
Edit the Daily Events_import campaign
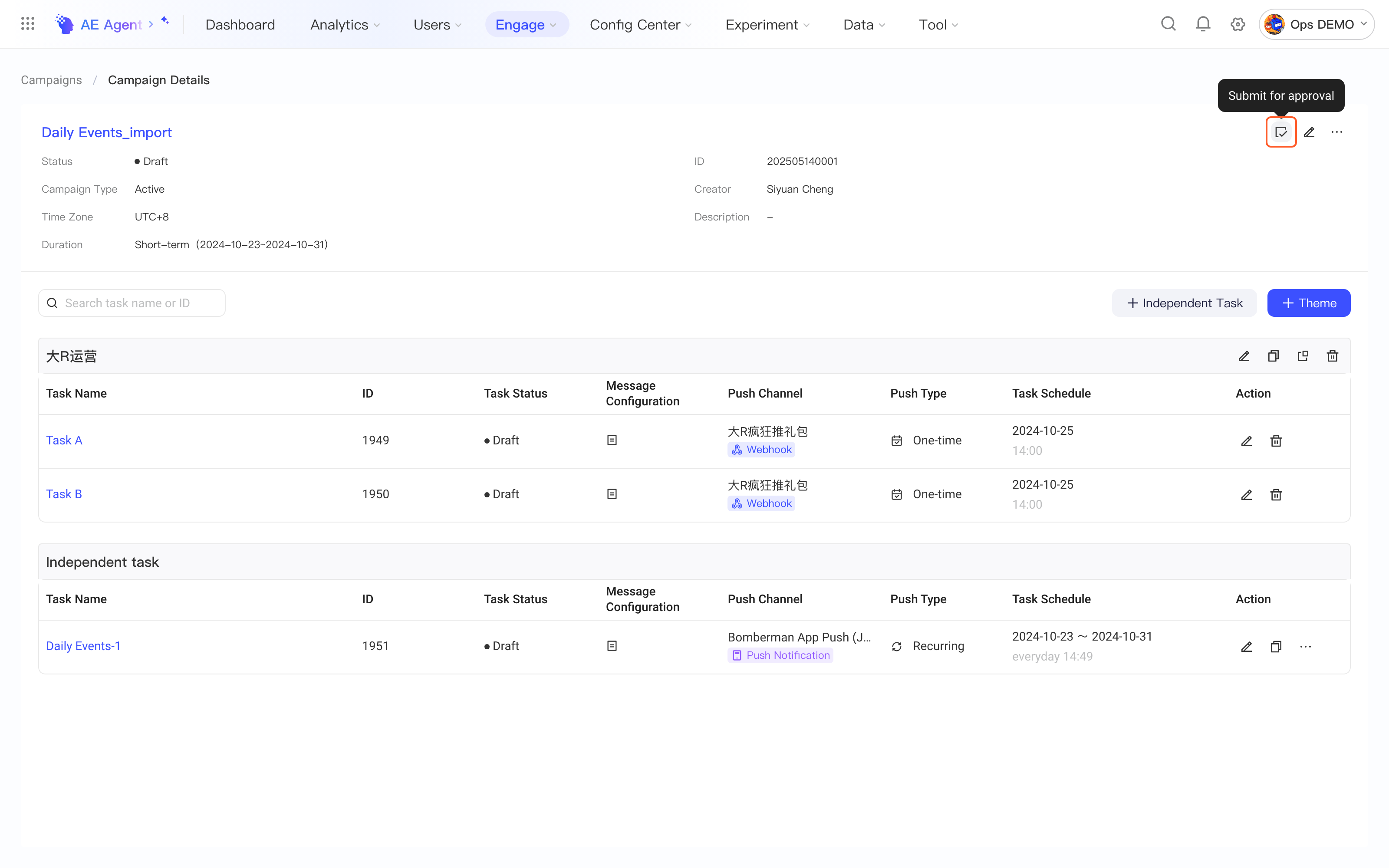[1309, 132]
